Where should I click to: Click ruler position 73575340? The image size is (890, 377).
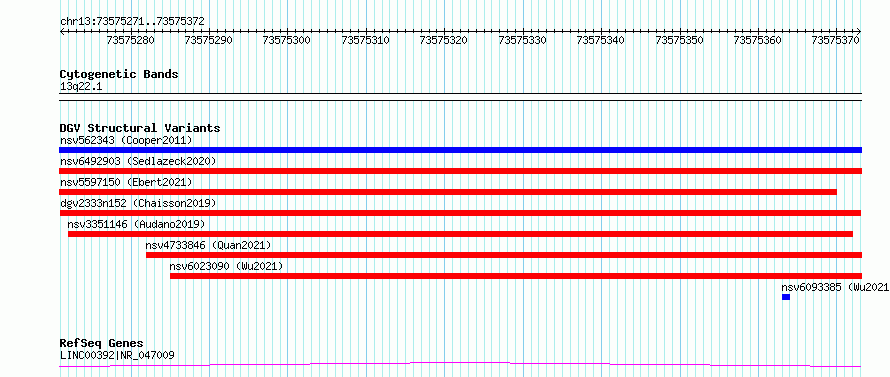[601, 40]
